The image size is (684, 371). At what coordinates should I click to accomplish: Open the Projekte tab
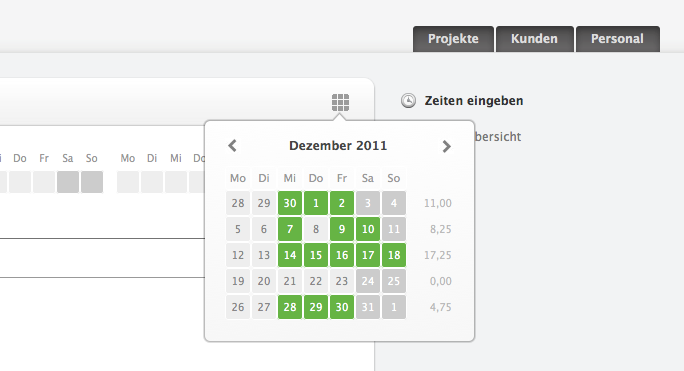coord(453,39)
